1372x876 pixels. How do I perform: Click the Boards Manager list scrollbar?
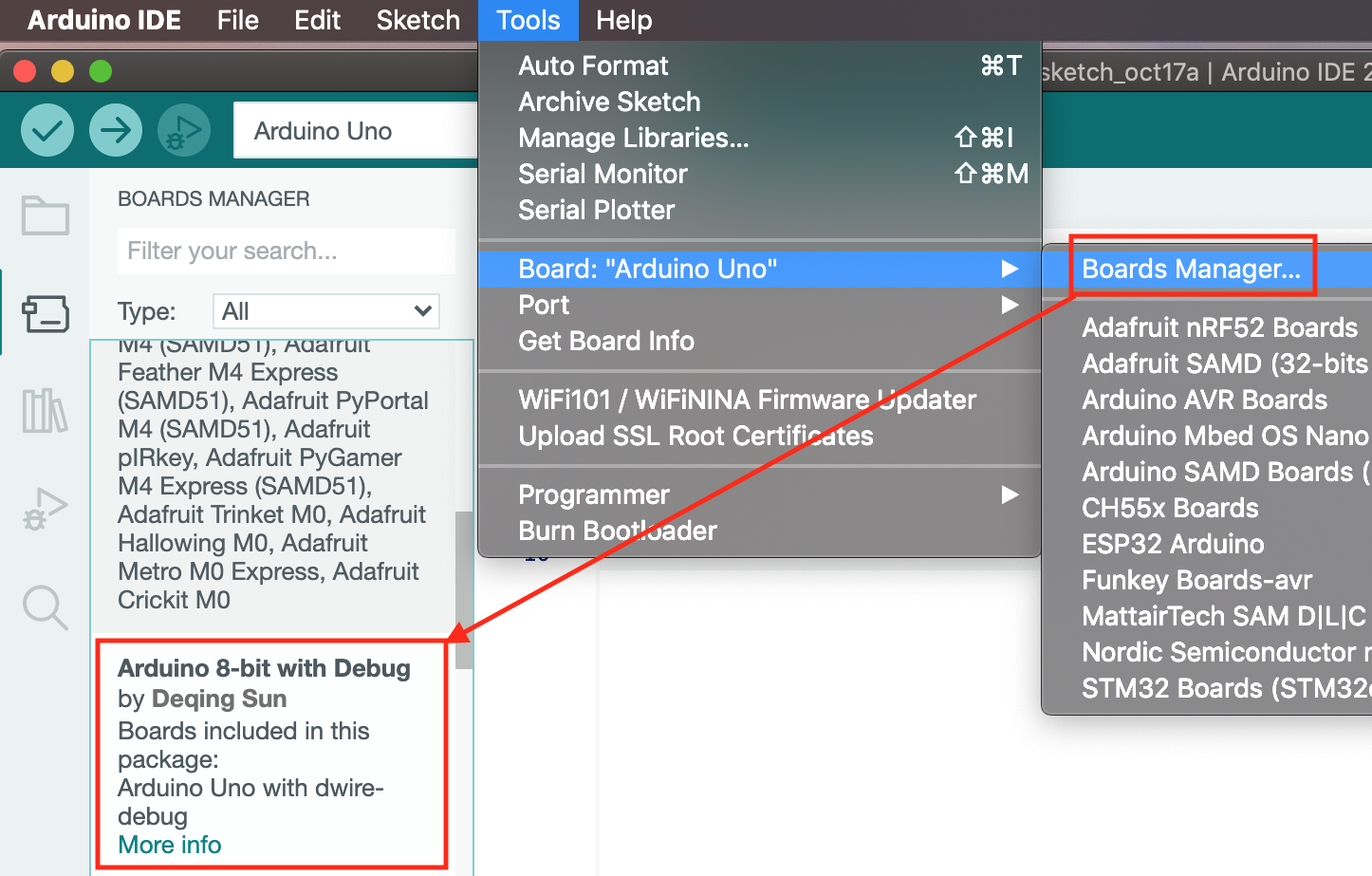coord(464,590)
